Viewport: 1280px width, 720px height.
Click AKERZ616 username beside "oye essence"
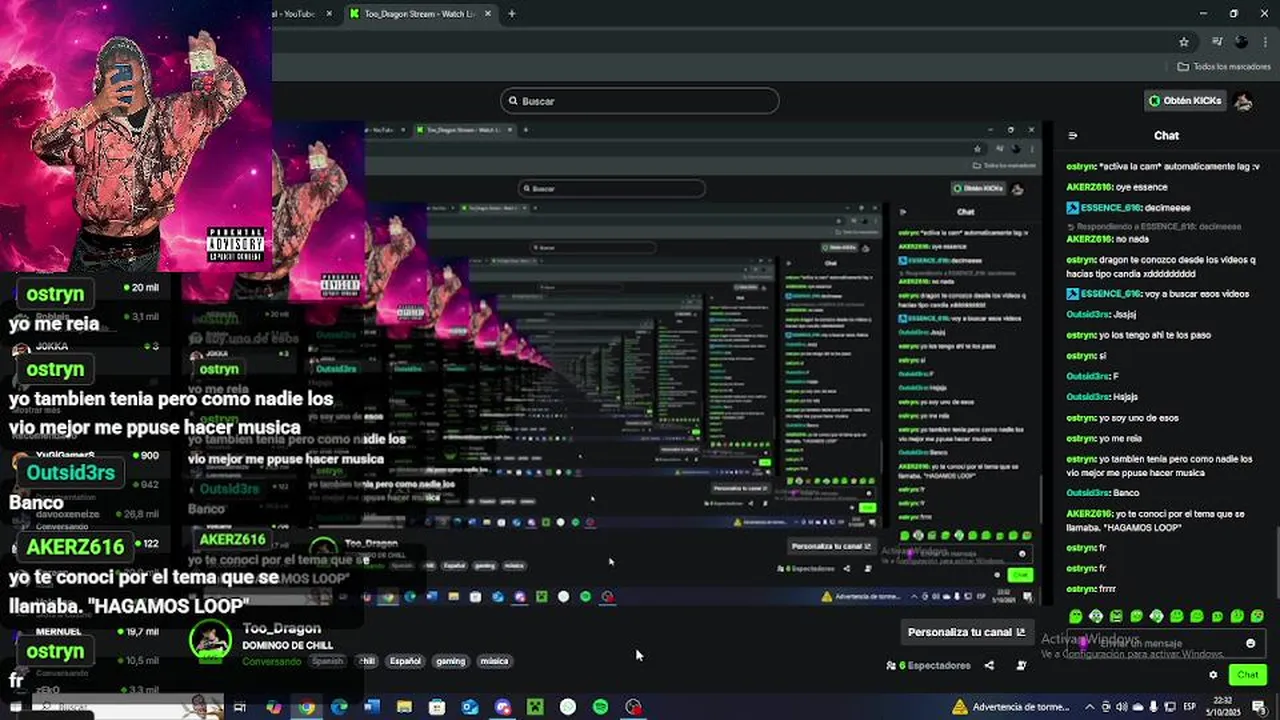1090,187
